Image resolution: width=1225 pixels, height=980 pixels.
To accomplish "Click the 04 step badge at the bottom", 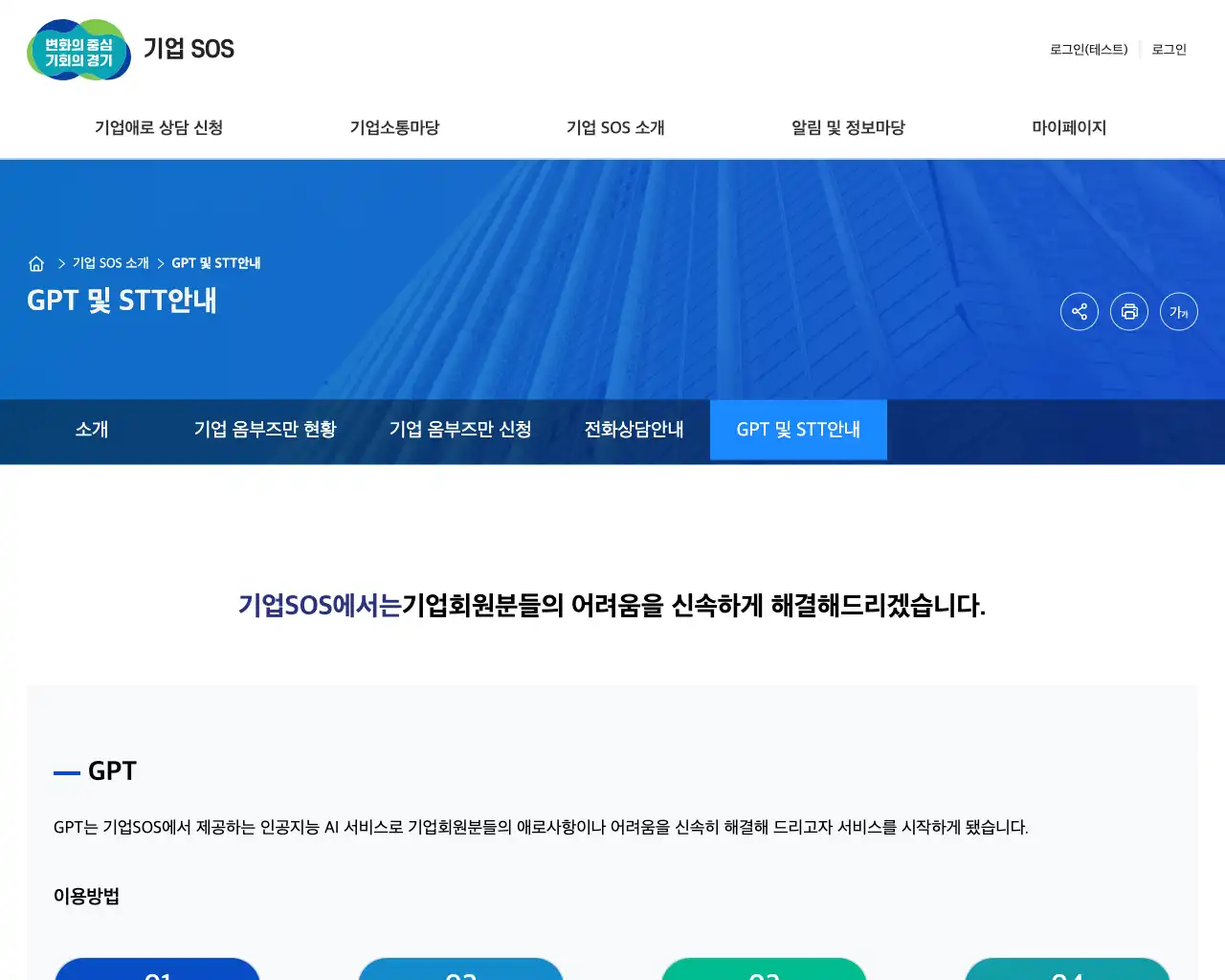I will click(1066, 974).
